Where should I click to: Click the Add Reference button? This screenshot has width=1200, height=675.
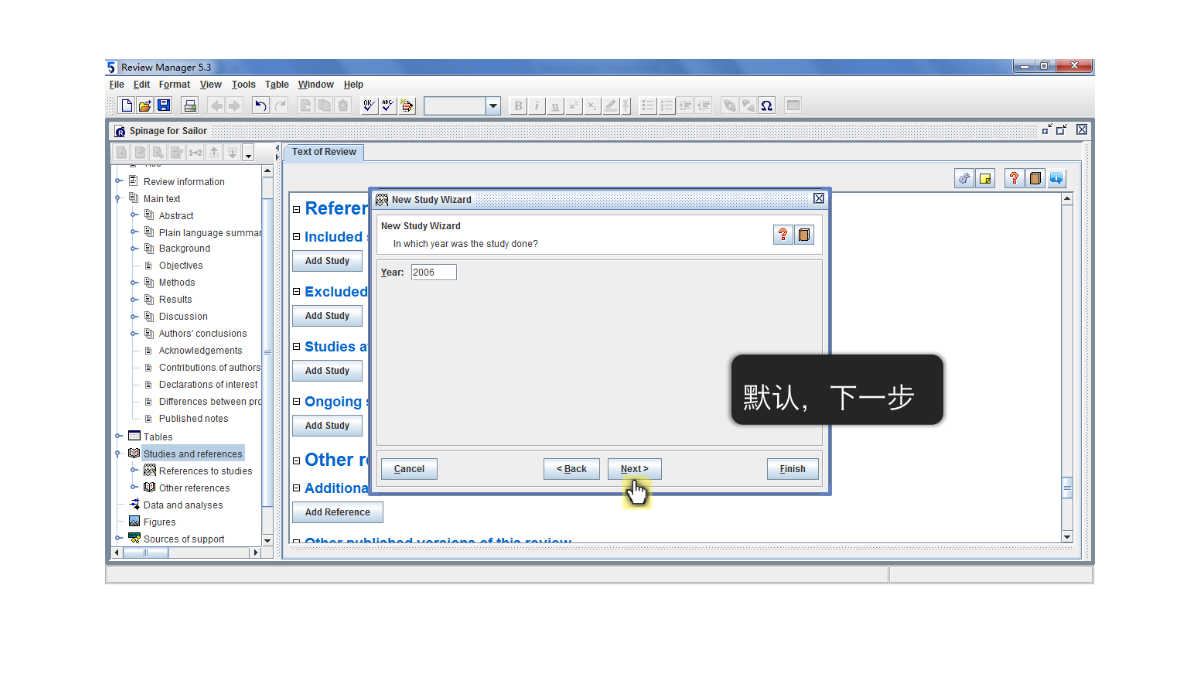337,512
